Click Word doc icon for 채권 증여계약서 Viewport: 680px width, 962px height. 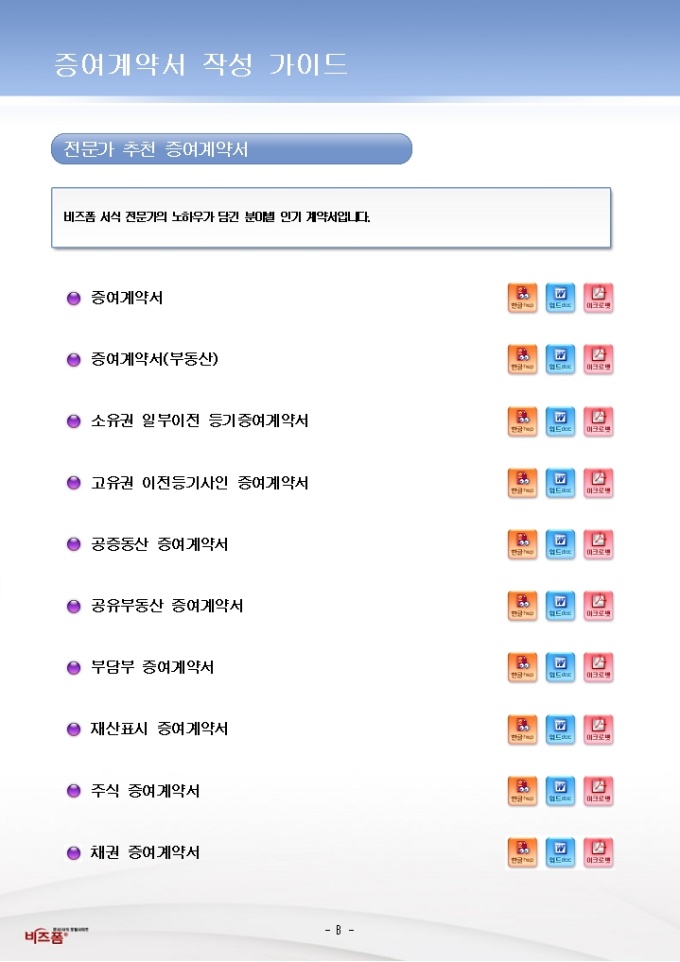pos(560,853)
